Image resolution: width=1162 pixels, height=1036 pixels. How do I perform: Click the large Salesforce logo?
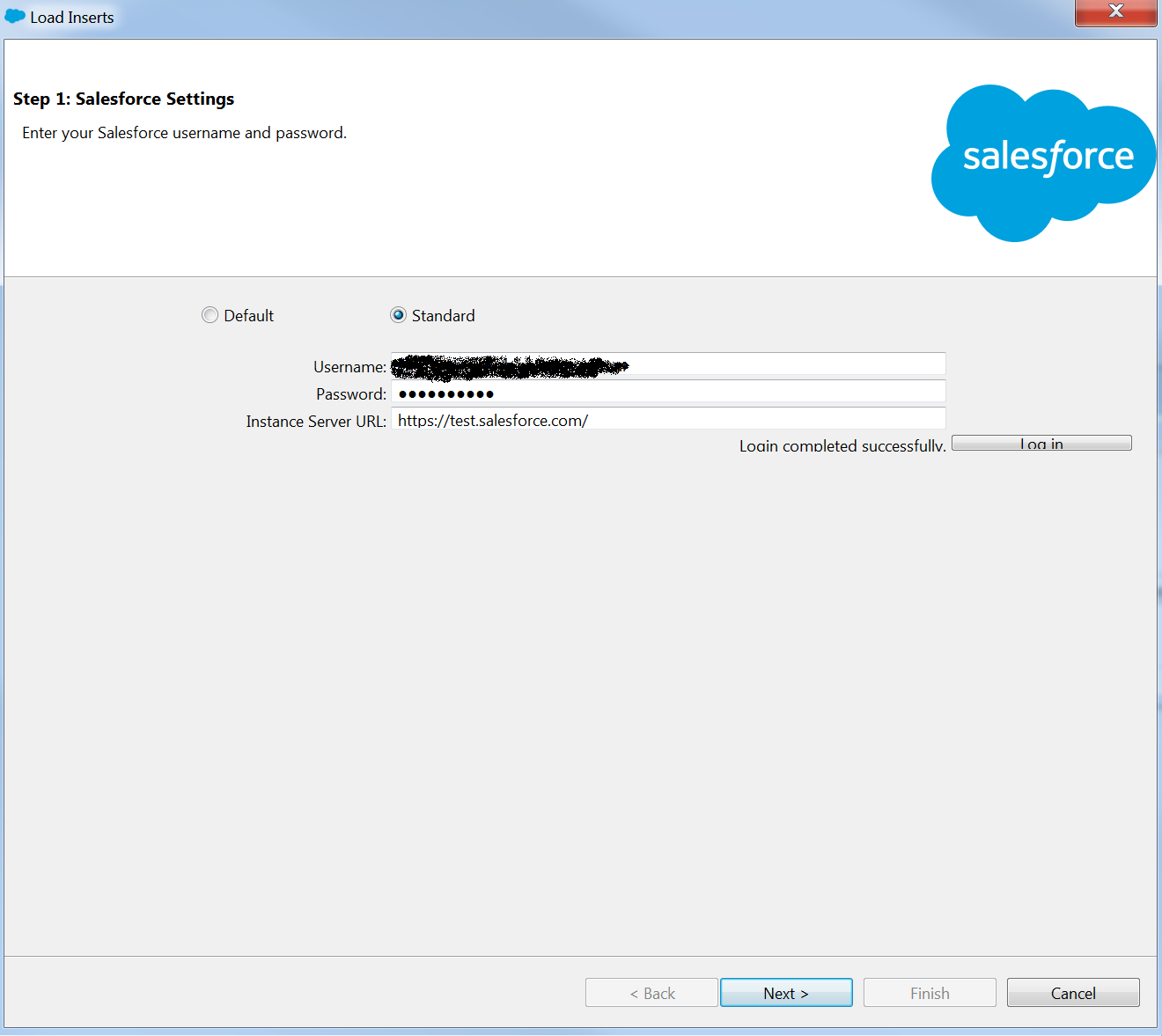coord(1044,163)
